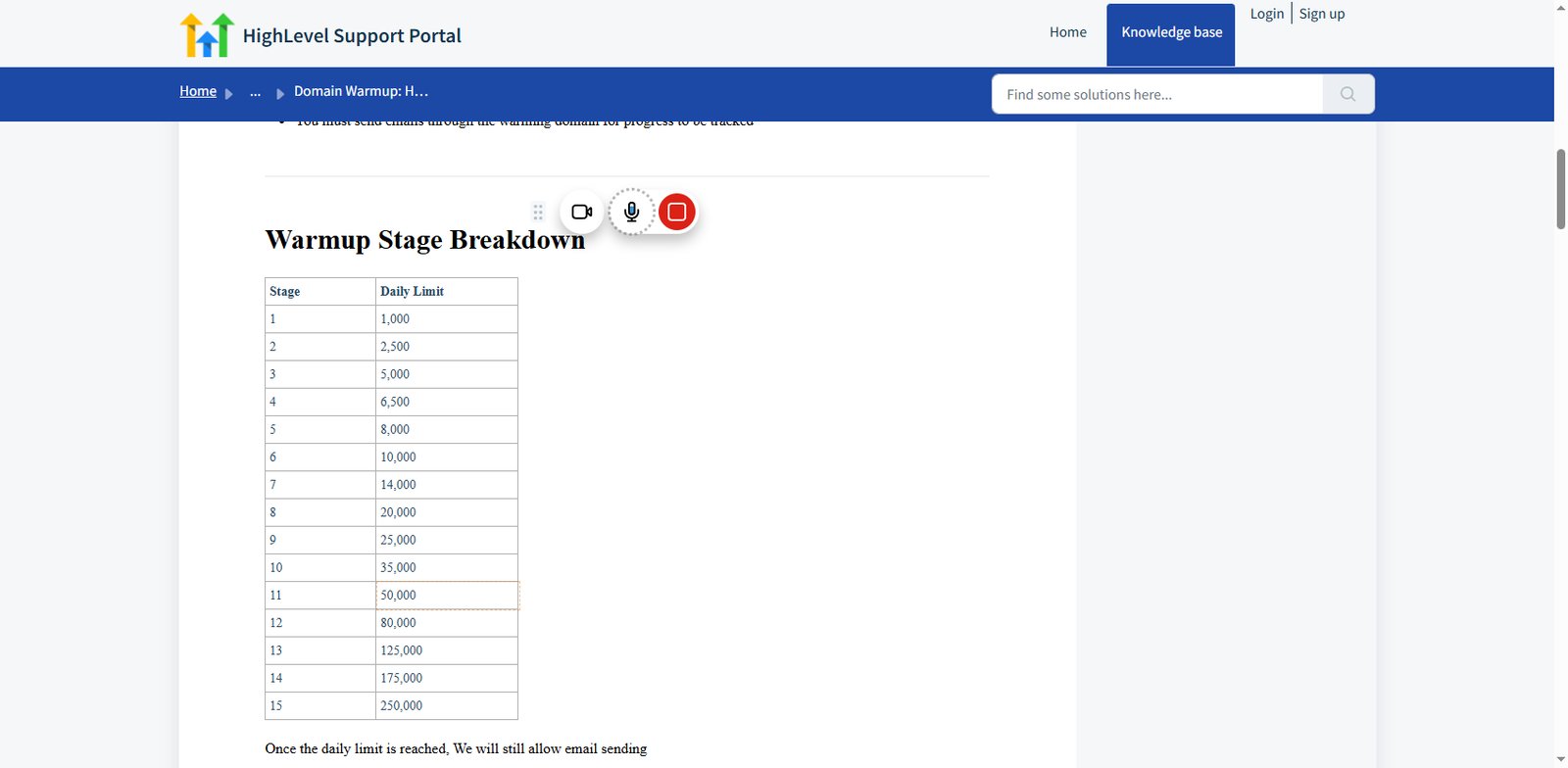This screenshot has width=1568, height=768.
Task: Click the HighLevel Support Portal title
Action: tap(352, 36)
